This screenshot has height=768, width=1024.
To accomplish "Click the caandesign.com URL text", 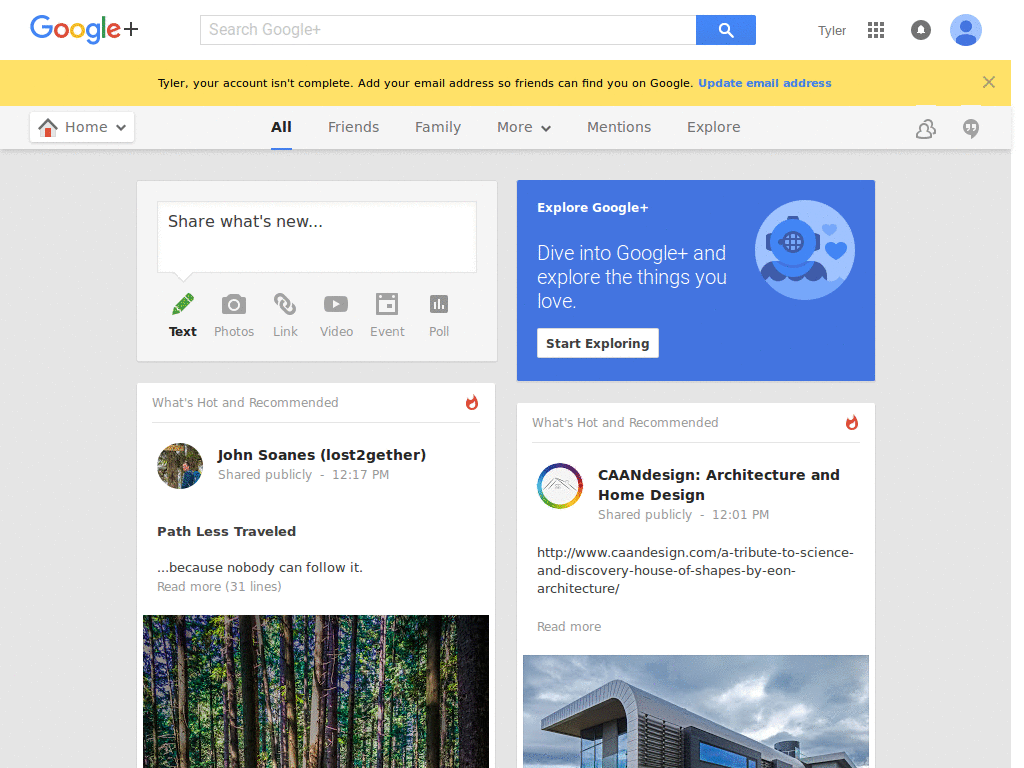I will coord(696,570).
